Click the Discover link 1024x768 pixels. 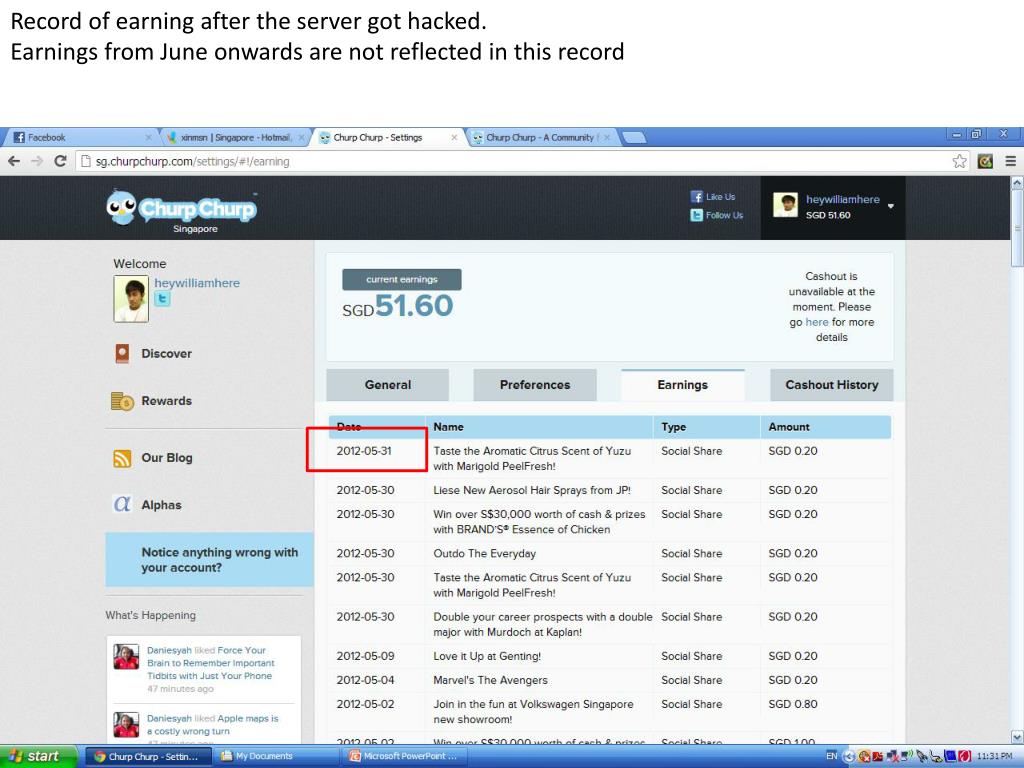[x=167, y=353]
